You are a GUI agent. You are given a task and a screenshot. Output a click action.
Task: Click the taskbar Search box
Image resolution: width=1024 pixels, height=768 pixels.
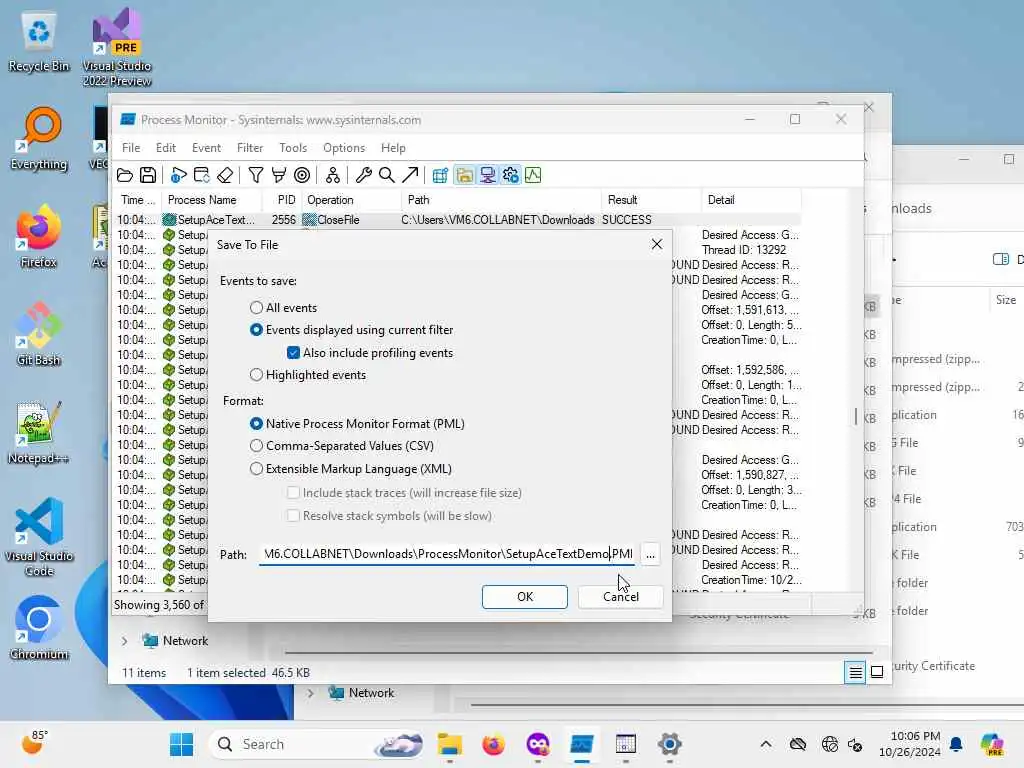(x=317, y=744)
